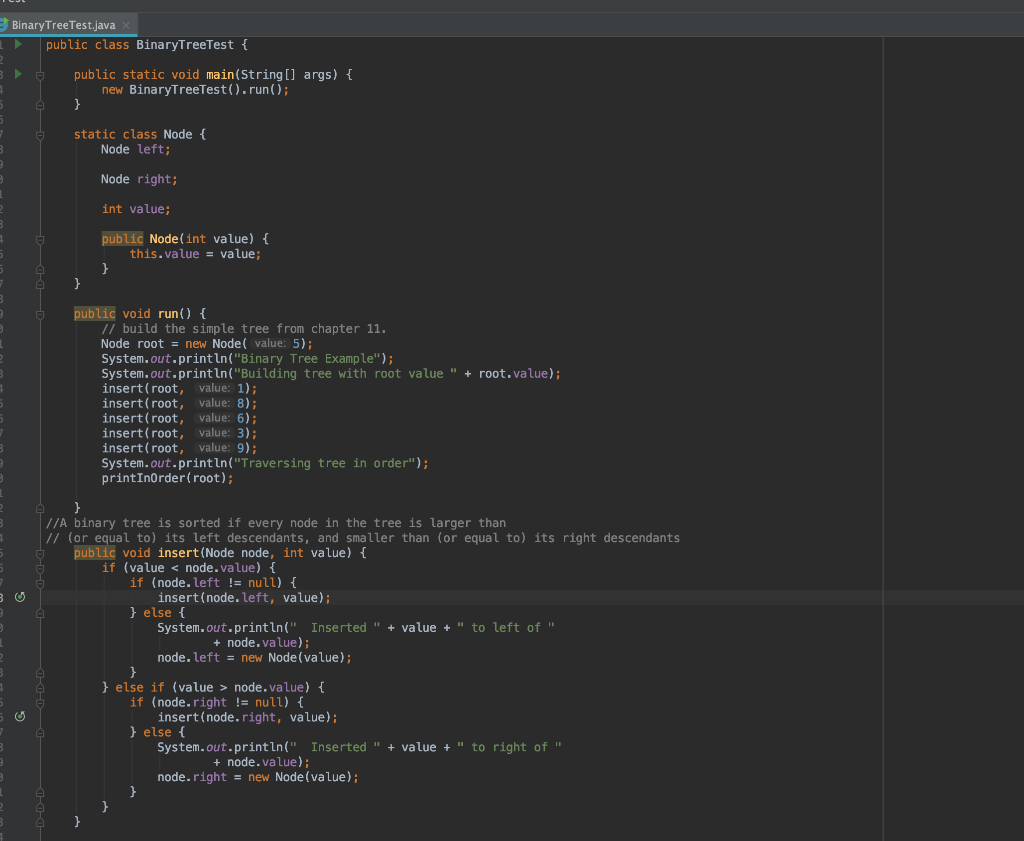Click the run arrow beside the main method
The width and height of the screenshot is (1024, 841).
click(x=18, y=74)
